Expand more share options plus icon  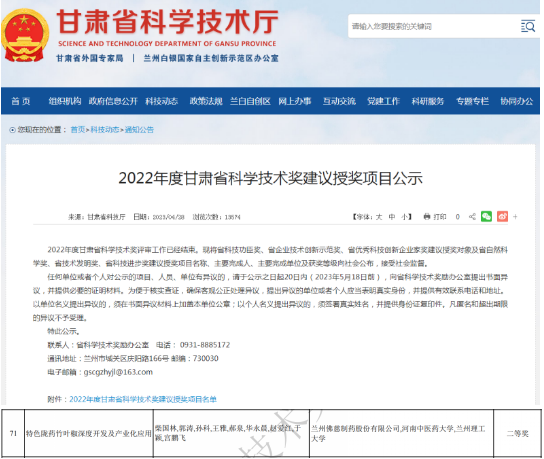point(515,217)
